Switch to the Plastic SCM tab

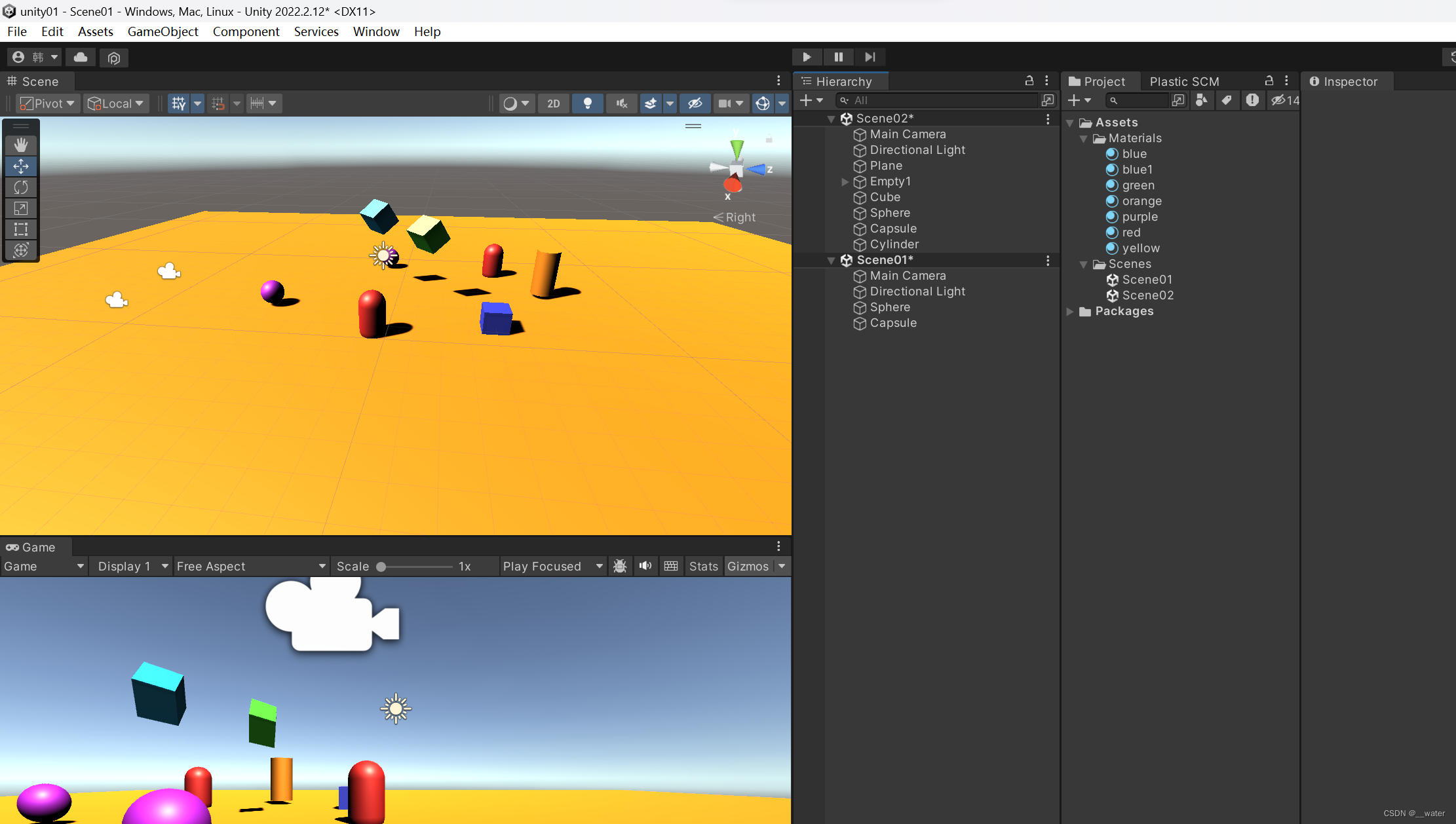coord(1183,81)
